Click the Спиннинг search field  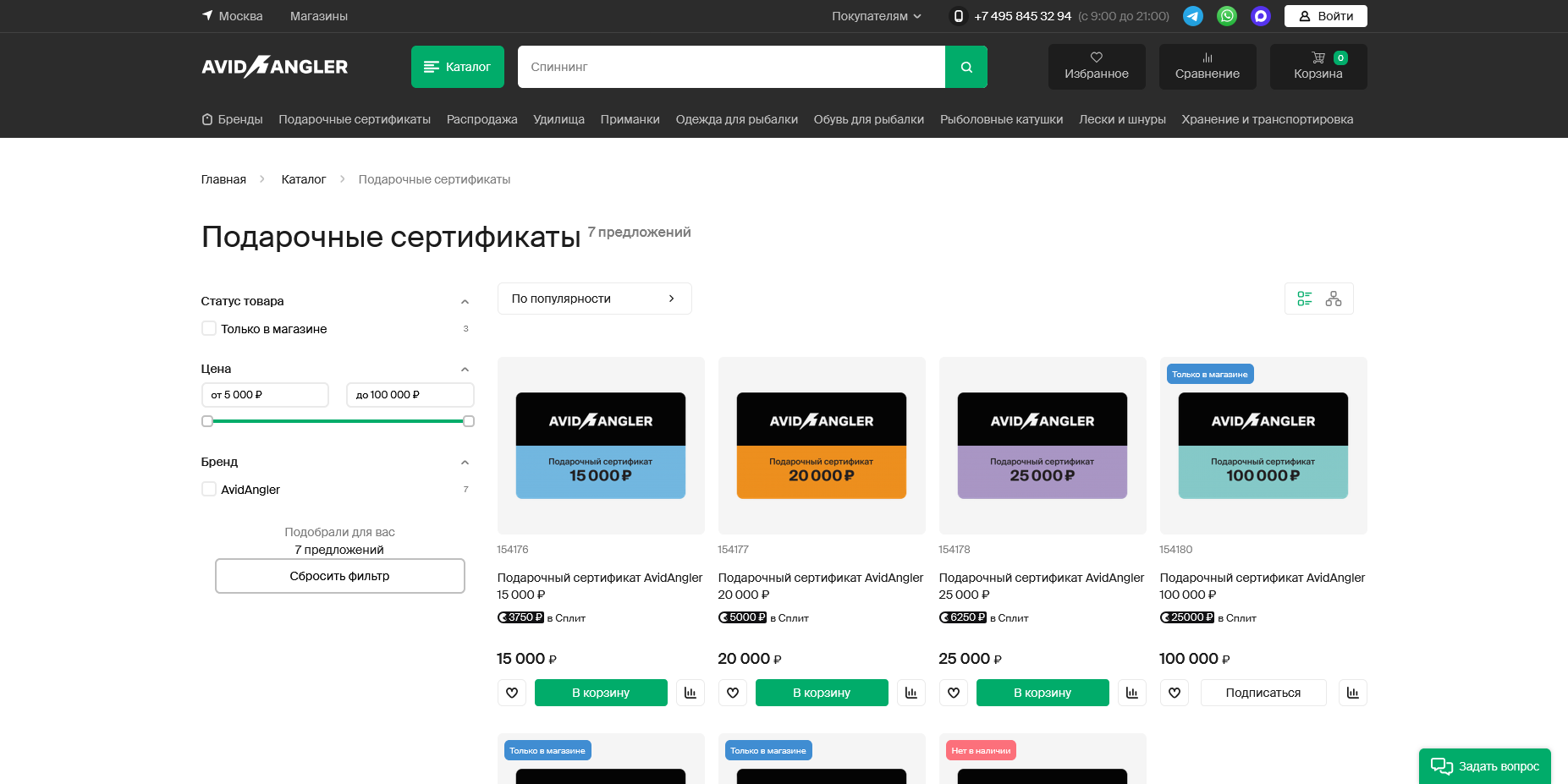[x=731, y=67]
